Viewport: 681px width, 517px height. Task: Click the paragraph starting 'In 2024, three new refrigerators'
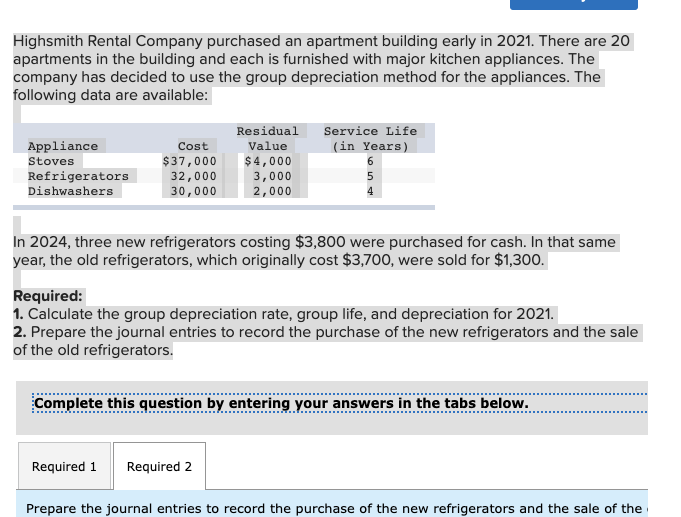click(x=314, y=251)
